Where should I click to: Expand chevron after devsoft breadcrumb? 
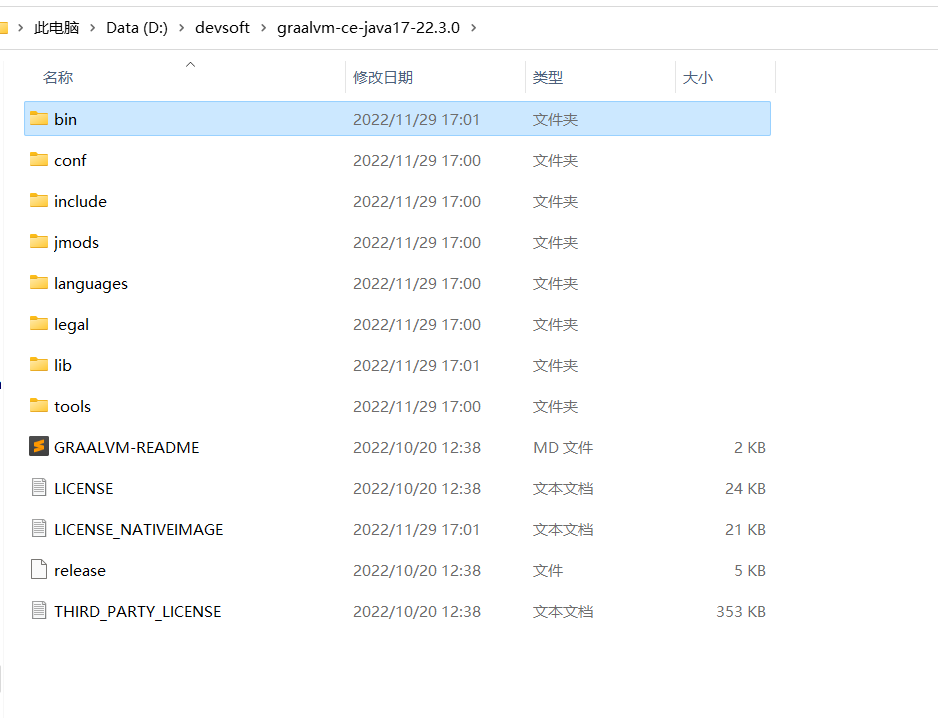[263, 28]
